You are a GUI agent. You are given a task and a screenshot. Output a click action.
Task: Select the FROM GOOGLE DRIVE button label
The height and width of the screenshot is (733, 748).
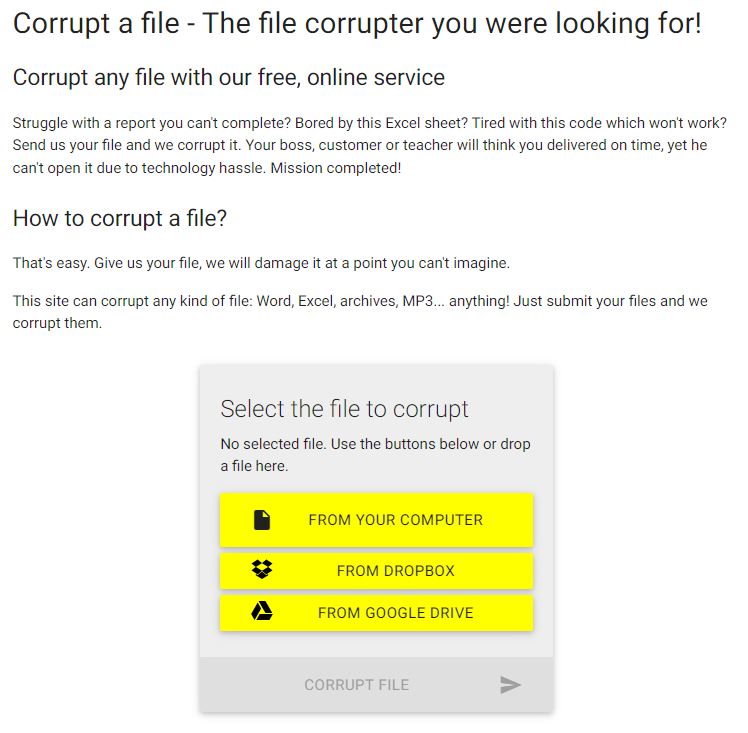pyautogui.click(x=395, y=613)
